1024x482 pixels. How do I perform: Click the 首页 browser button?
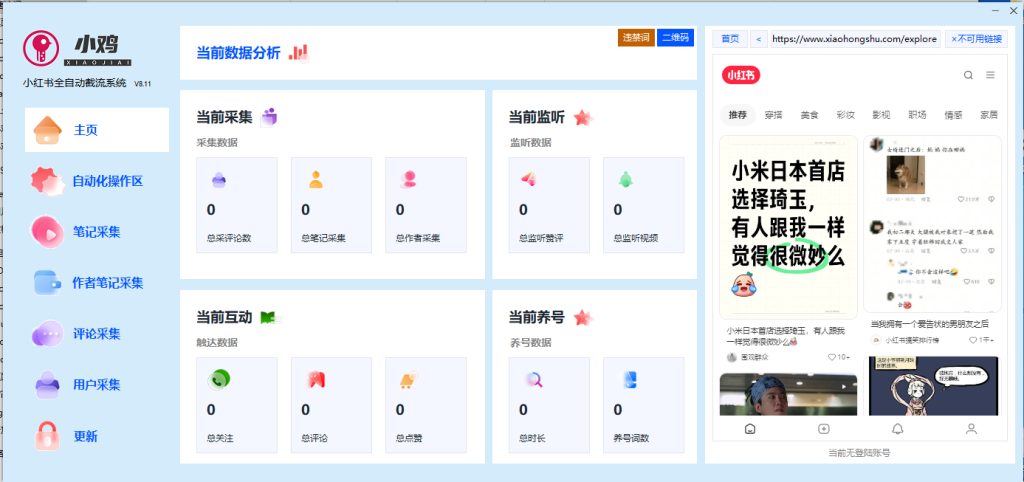(x=729, y=39)
